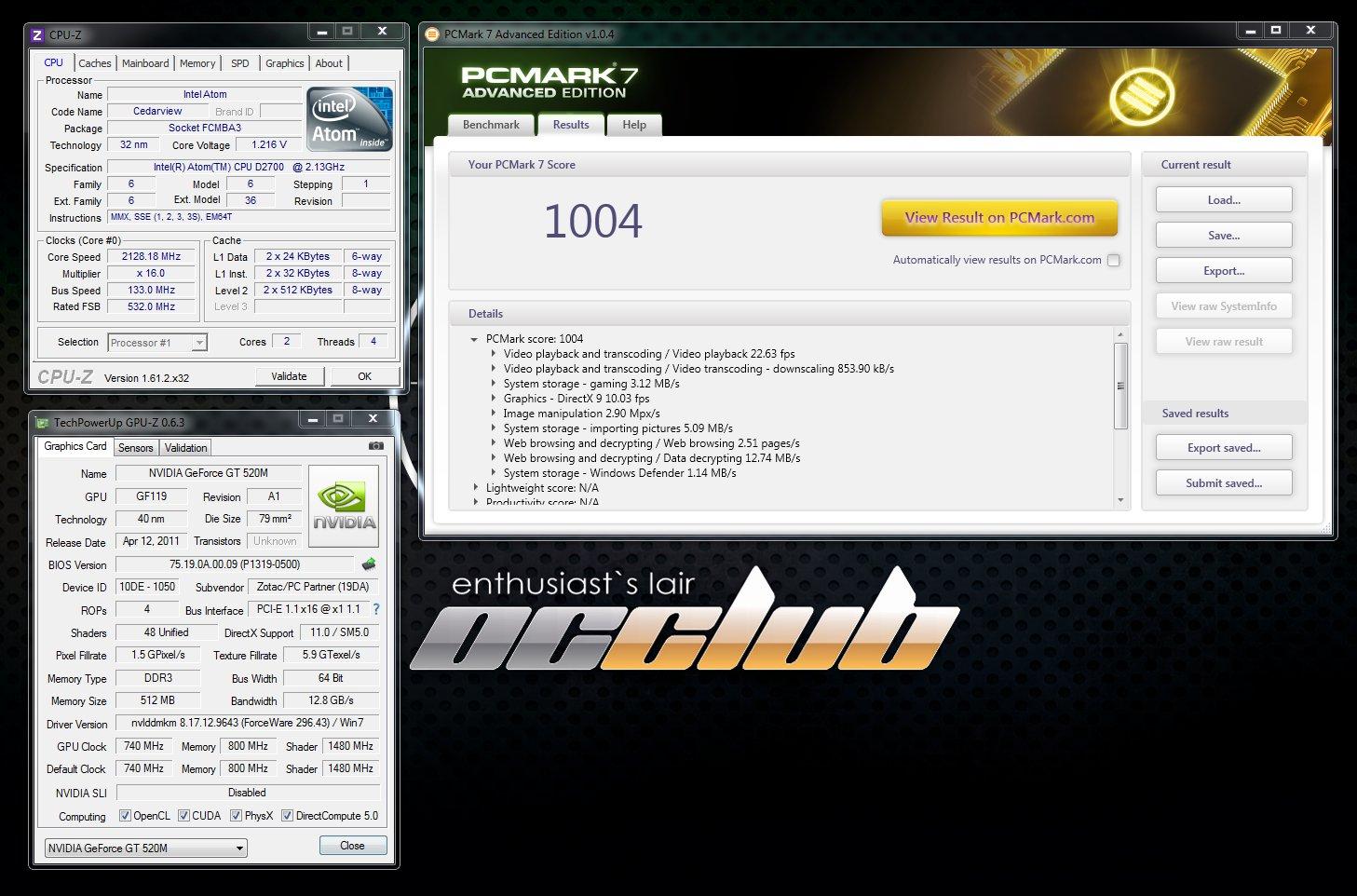This screenshot has width=1357, height=896.
Task: Click the PCMark 7 title bar icon
Action: [x=432, y=34]
